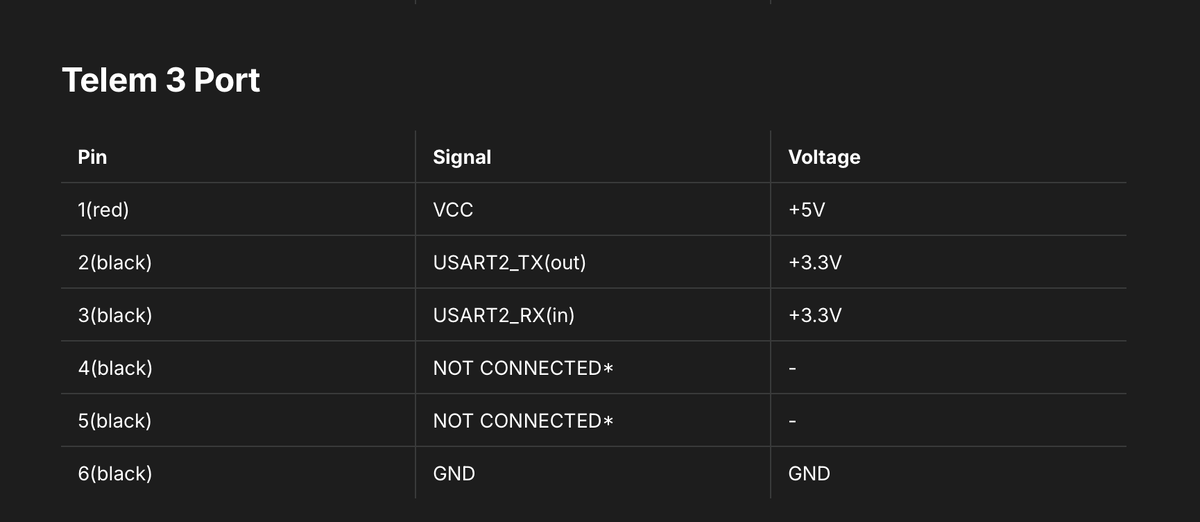
Task: Select the USART2_TX(out) signal cell
Action: pyautogui.click(x=509, y=263)
